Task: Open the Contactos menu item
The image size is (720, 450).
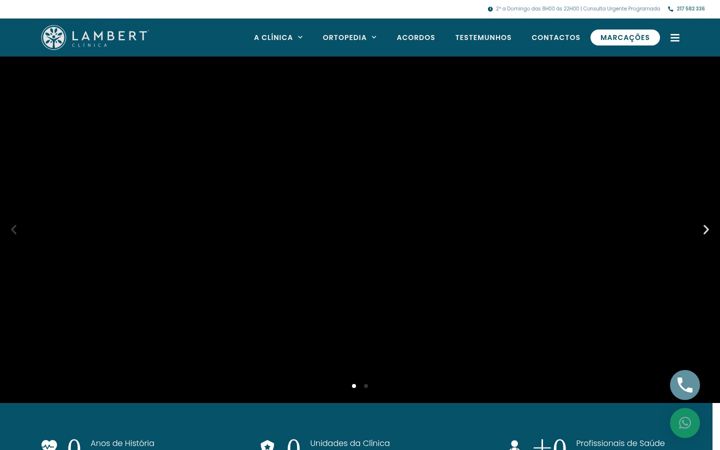Action: coord(556,38)
